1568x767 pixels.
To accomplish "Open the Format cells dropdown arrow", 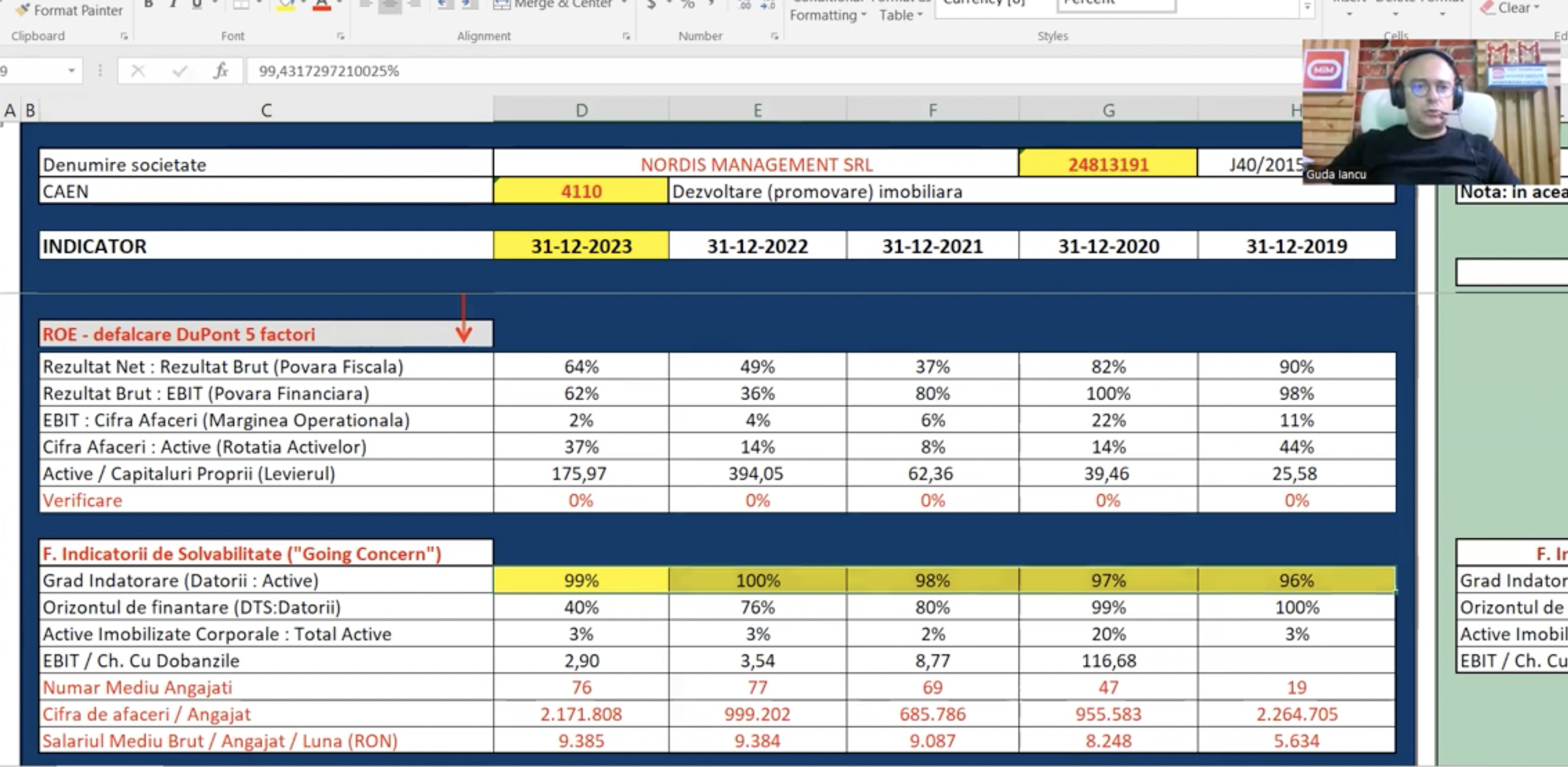I will 1442,14.
